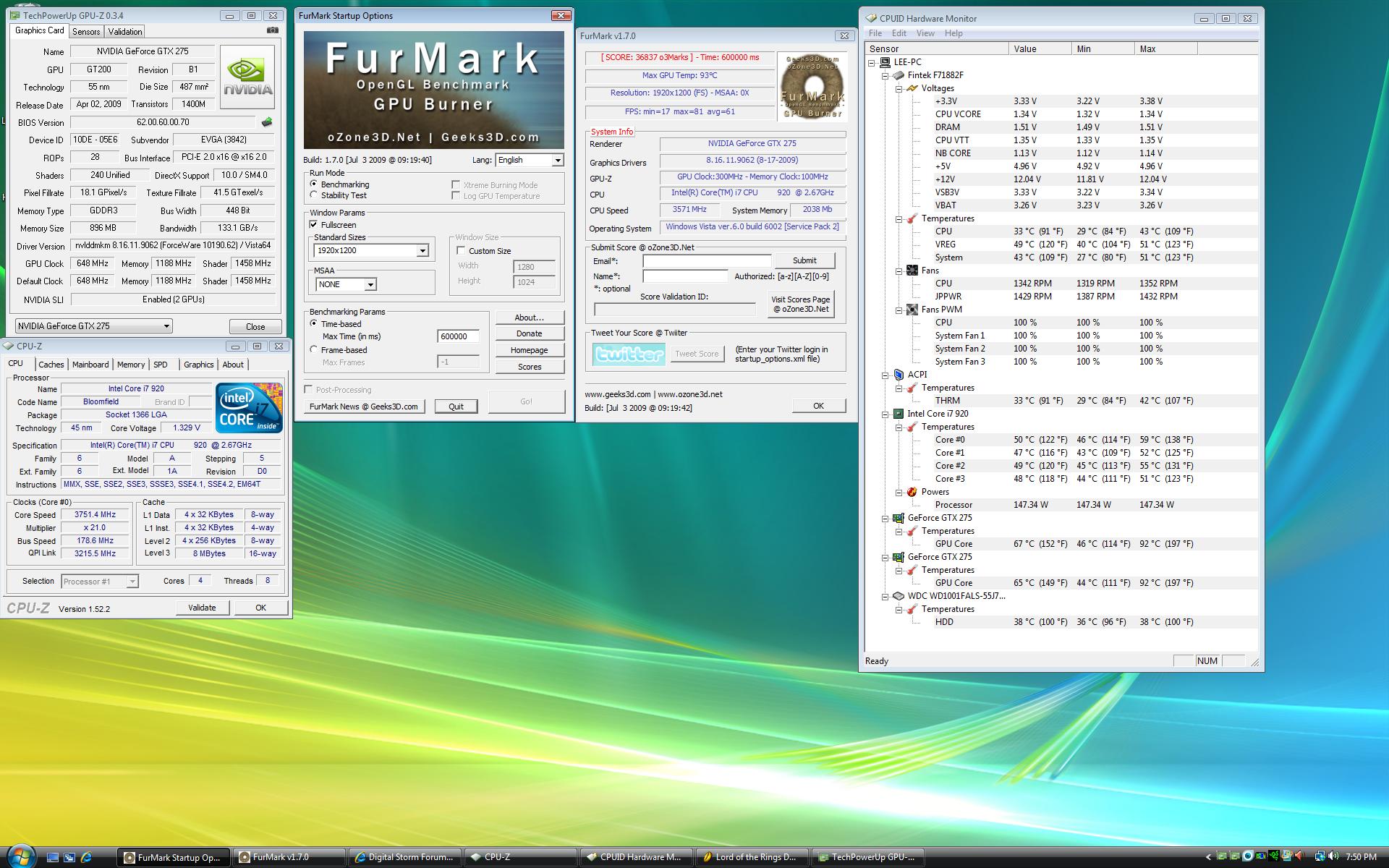Click the Go! button in FurMark

526,401
